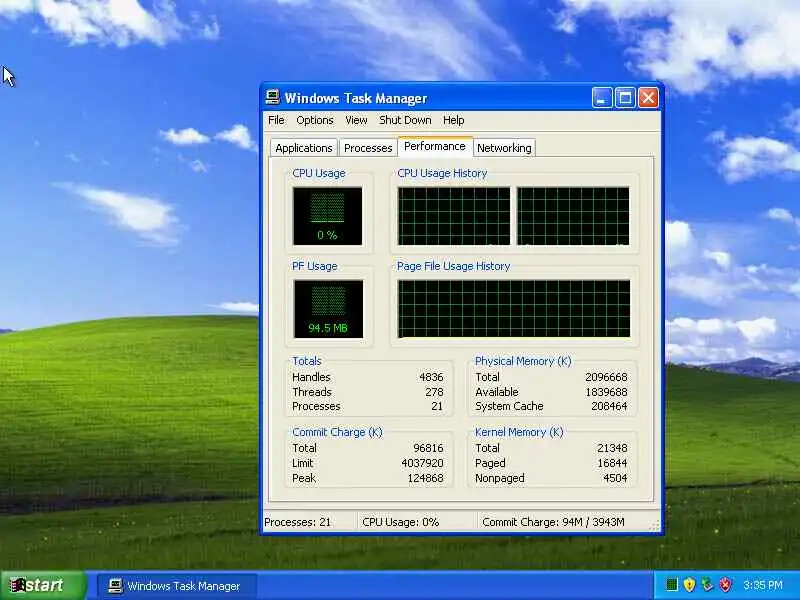Switch to the Networking tab
Screen dimensions: 800x600
tap(504, 148)
